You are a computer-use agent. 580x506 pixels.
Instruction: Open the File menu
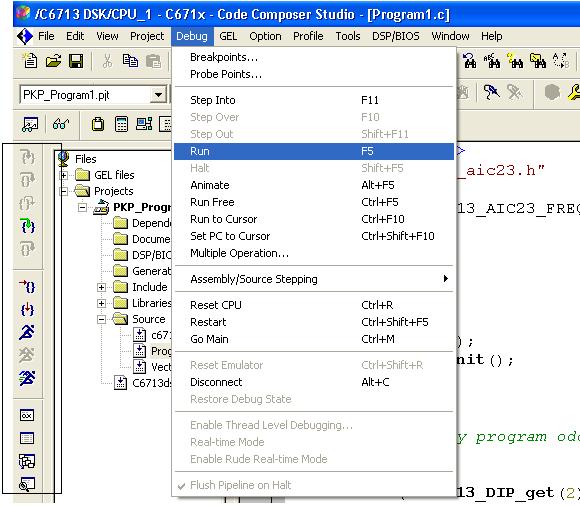coord(46,36)
